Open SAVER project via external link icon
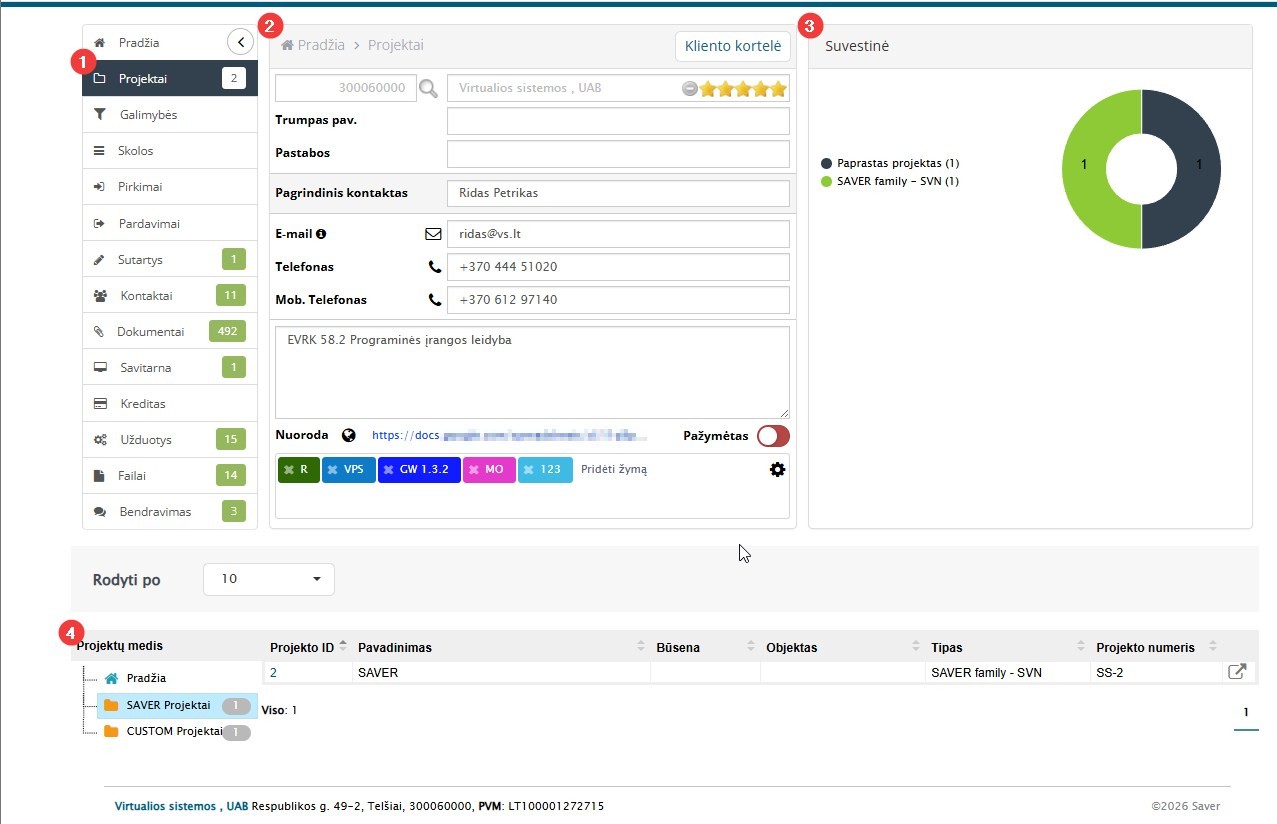1277x824 pixels. pyautogui.click(x=1236, y=672)
